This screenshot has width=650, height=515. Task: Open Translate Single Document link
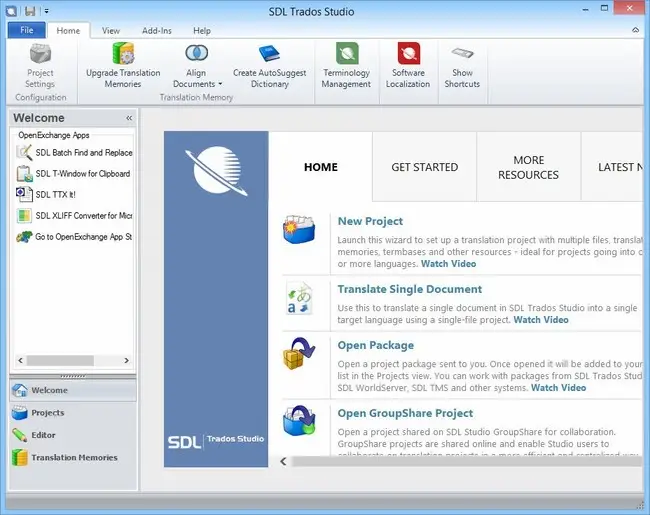click(410, 289)
